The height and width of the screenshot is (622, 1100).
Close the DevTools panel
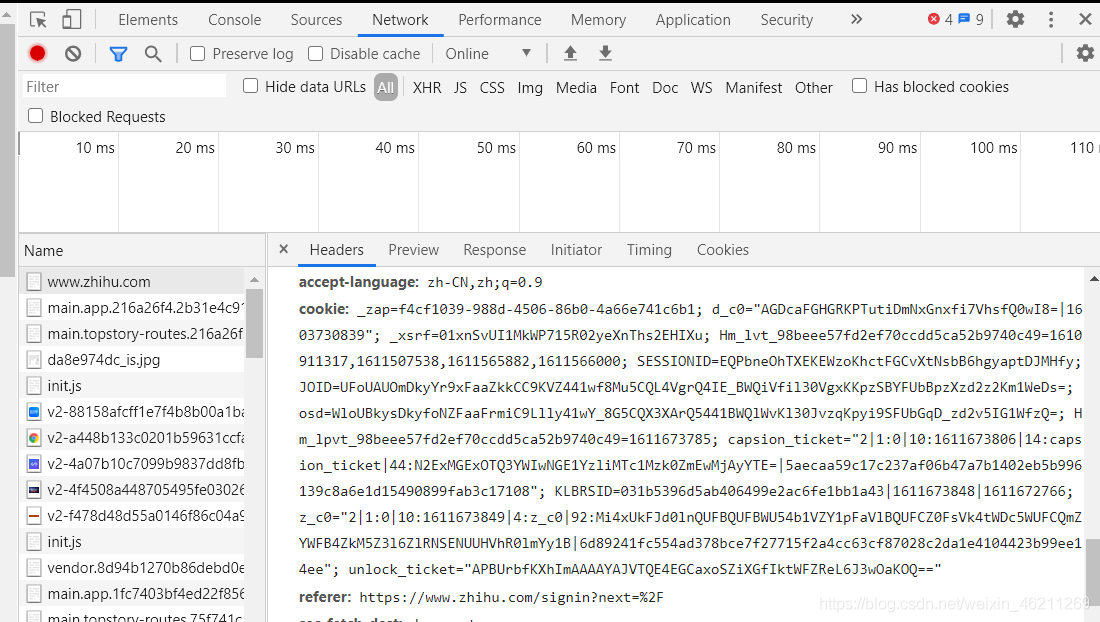pos(1085,20)
